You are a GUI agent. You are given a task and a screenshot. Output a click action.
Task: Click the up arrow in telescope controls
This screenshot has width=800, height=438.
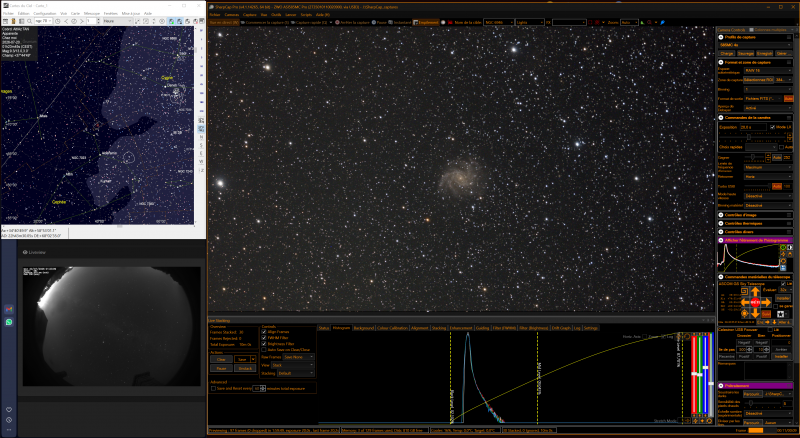pyautogui.click(x=755, y=291)
